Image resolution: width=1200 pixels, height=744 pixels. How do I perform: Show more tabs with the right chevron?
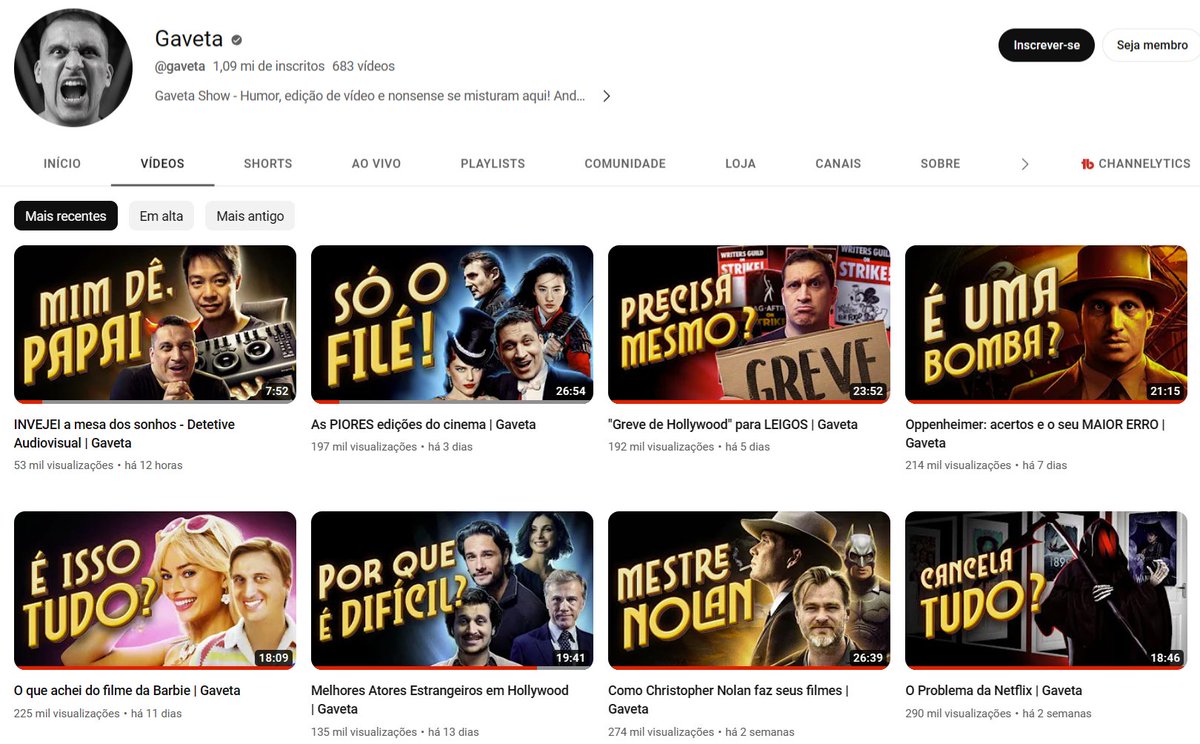coord(1024,164)
